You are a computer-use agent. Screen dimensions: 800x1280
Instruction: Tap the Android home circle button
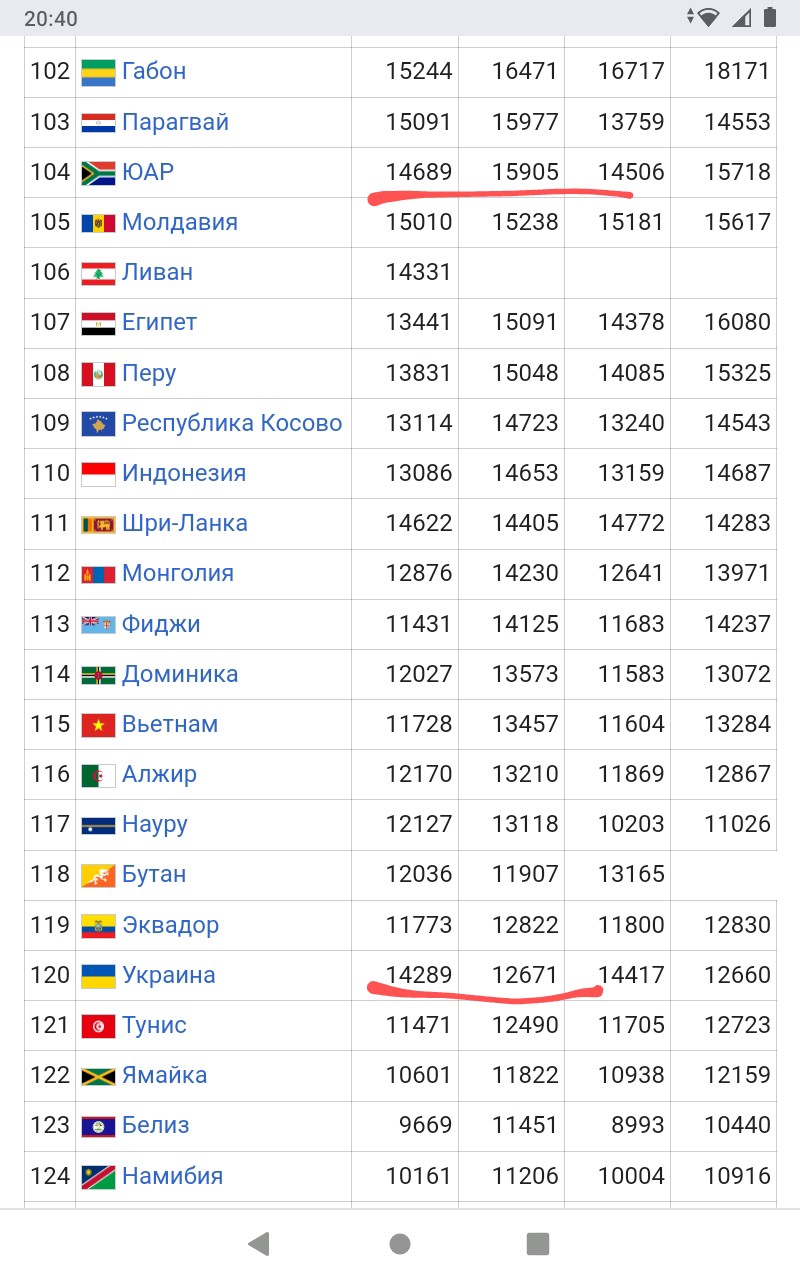pos(400,1243)
